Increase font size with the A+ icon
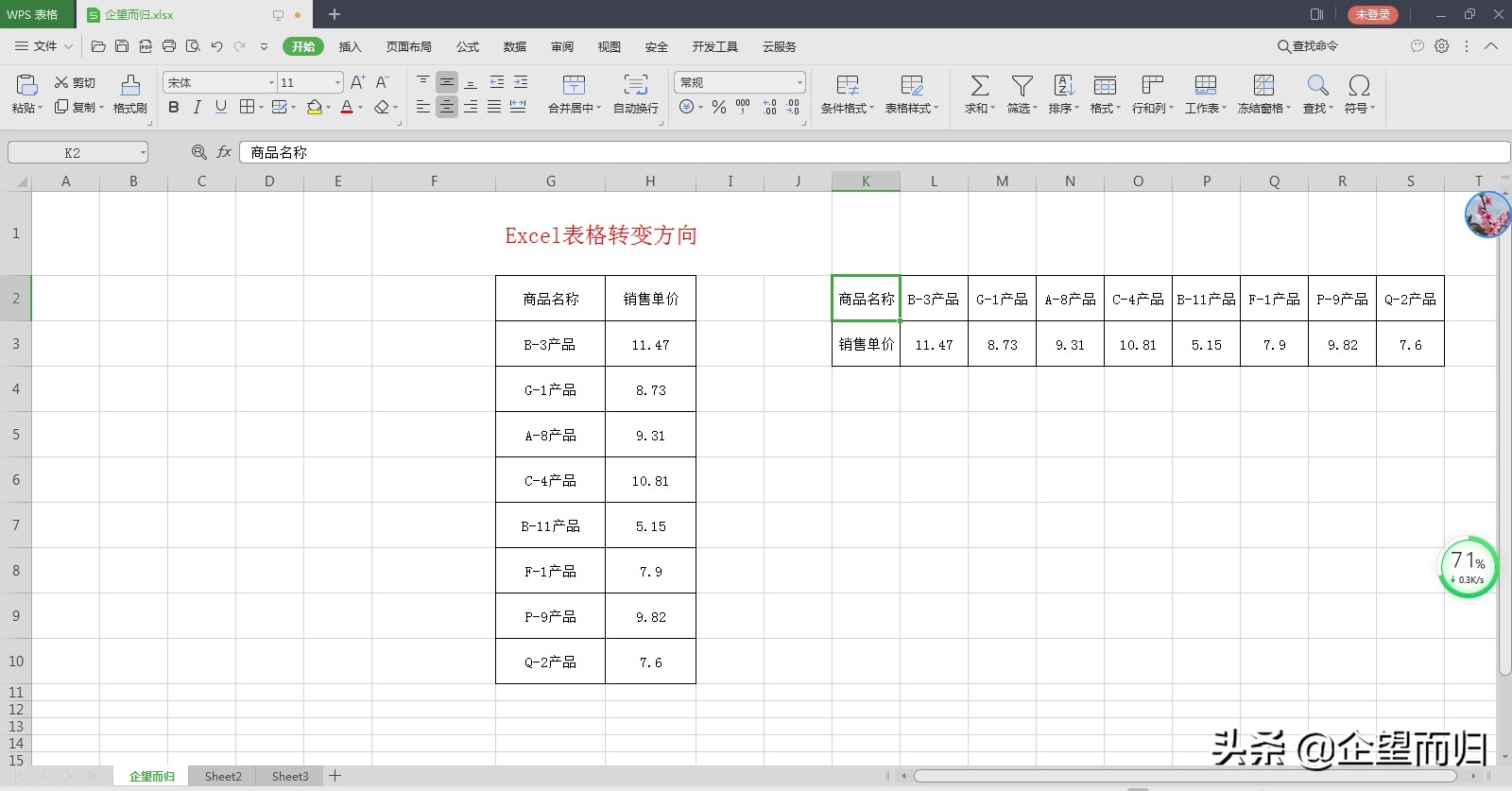This screenshot has width=1512, height=791. tap(357, 82)
